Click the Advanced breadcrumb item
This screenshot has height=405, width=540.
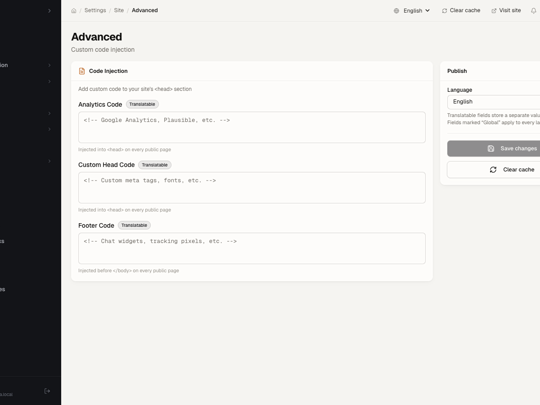145,10
